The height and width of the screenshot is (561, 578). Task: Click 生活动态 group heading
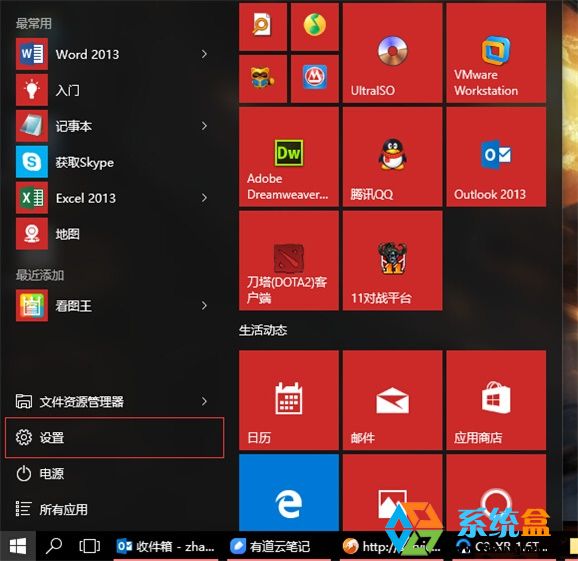click(263, 330)
